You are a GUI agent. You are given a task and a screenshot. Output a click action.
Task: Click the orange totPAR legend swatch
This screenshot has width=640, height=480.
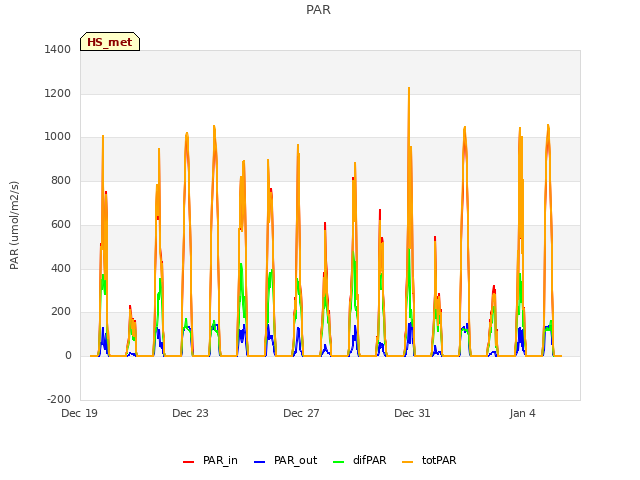point(408,462)
